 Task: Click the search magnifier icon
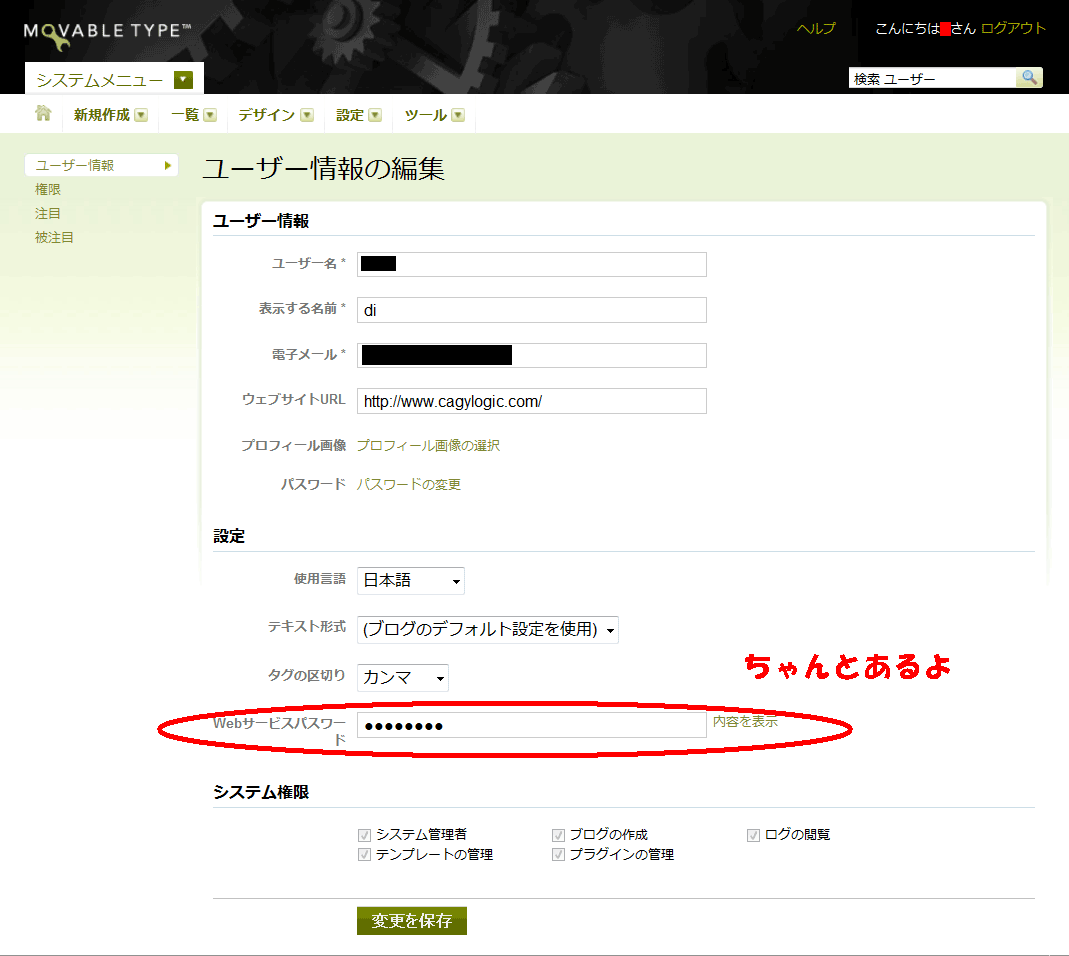click(x=1029, y=78)
